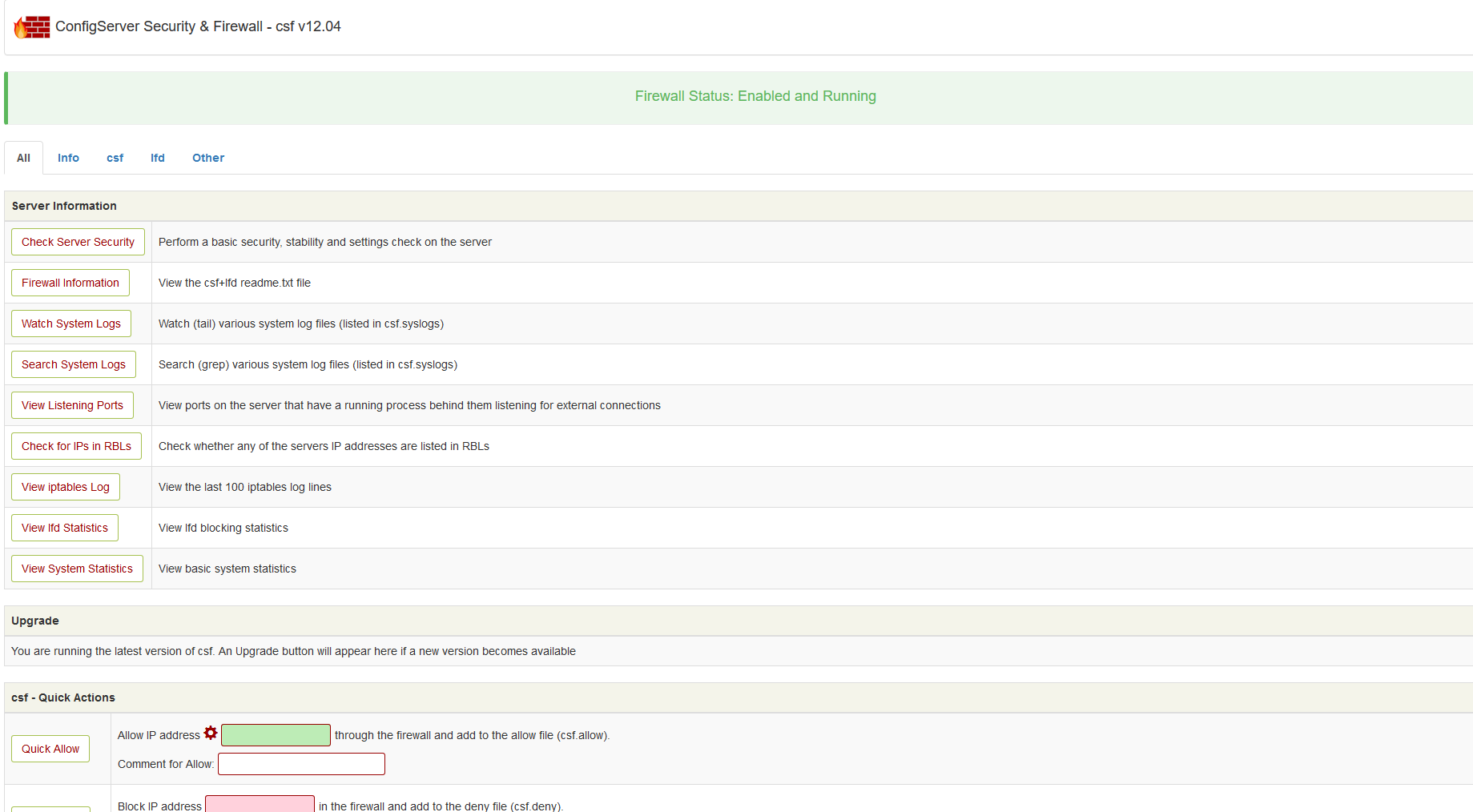Open View iptables Log
Image resolution: width=1473 pixels, height=812 pixels.
pyautogui.click(x=66, y=487)
